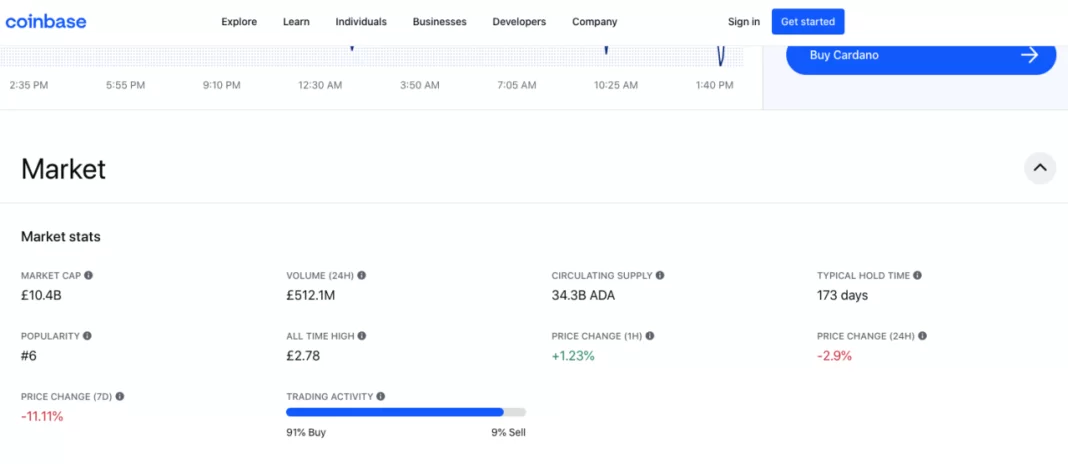Click the Buy Cardano button
Image resolution: width=1068 pixels, height=464 pixels.
pos(921,55)
